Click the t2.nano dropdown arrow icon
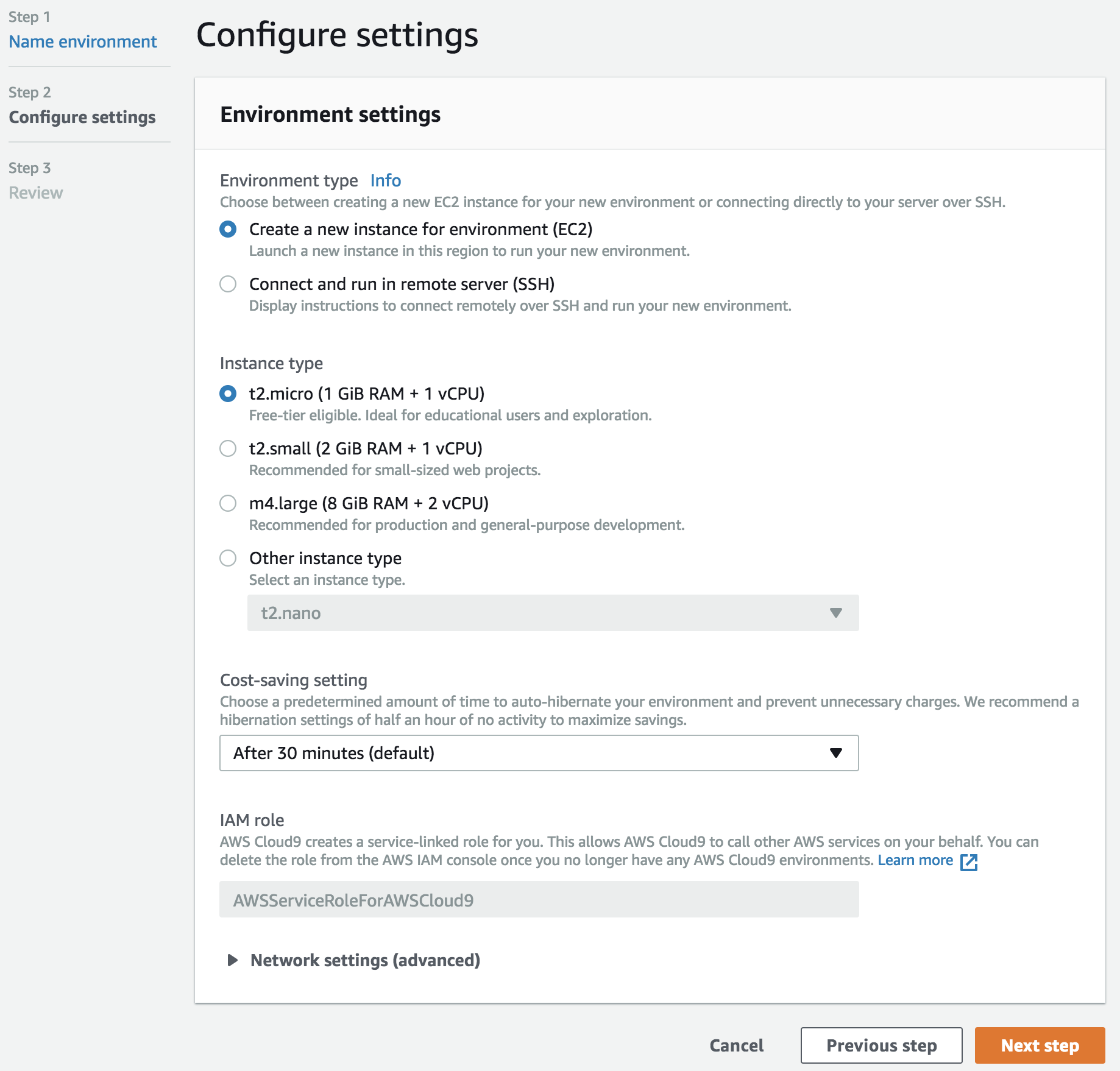 tap(836, 613)
